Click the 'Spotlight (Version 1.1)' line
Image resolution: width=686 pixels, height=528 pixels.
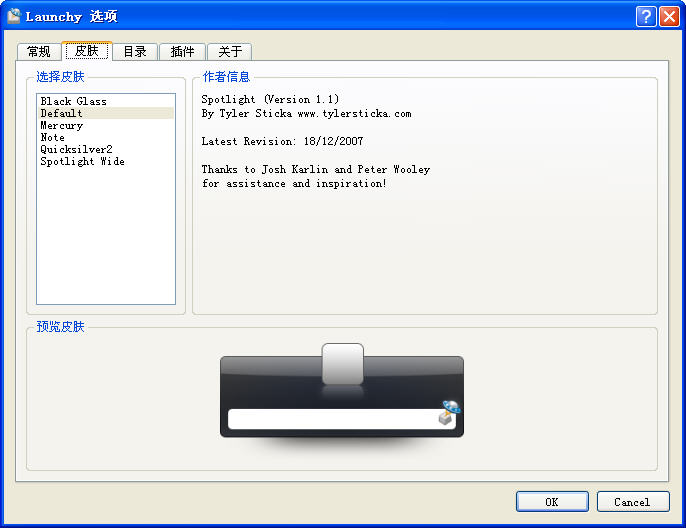tap(270, 99)
